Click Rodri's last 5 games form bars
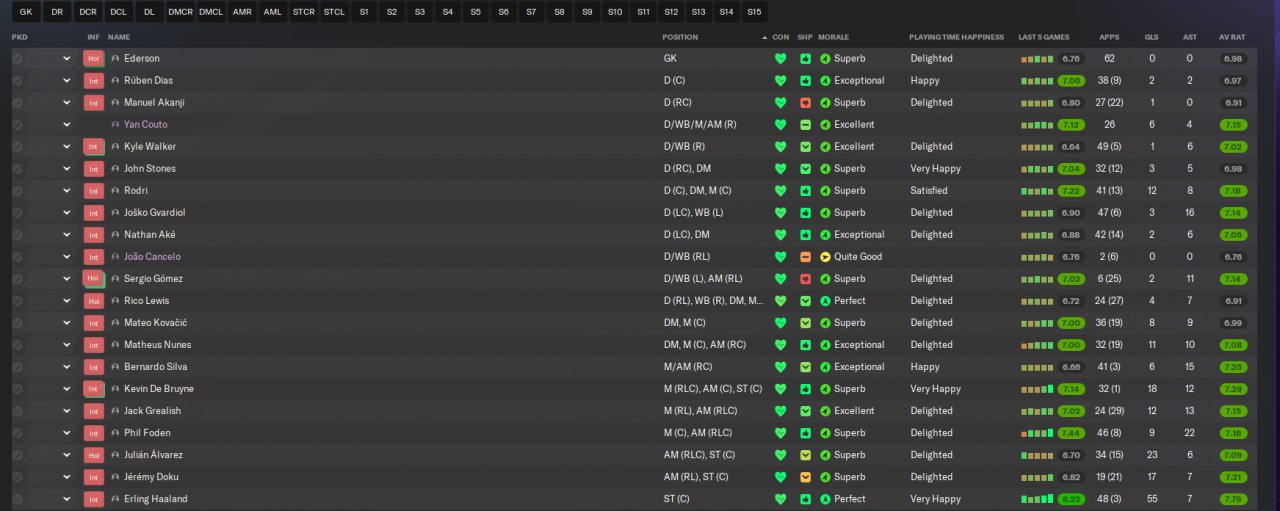 pos(1037,191)
